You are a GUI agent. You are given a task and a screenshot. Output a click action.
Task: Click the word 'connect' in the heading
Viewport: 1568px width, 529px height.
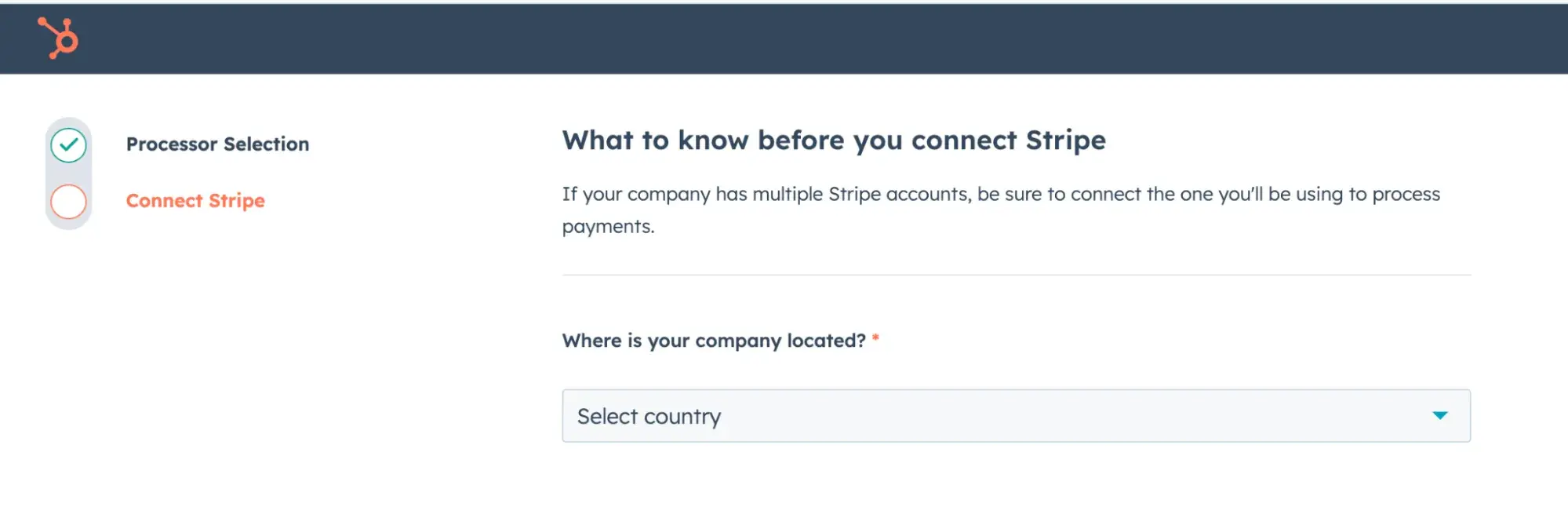964,140
